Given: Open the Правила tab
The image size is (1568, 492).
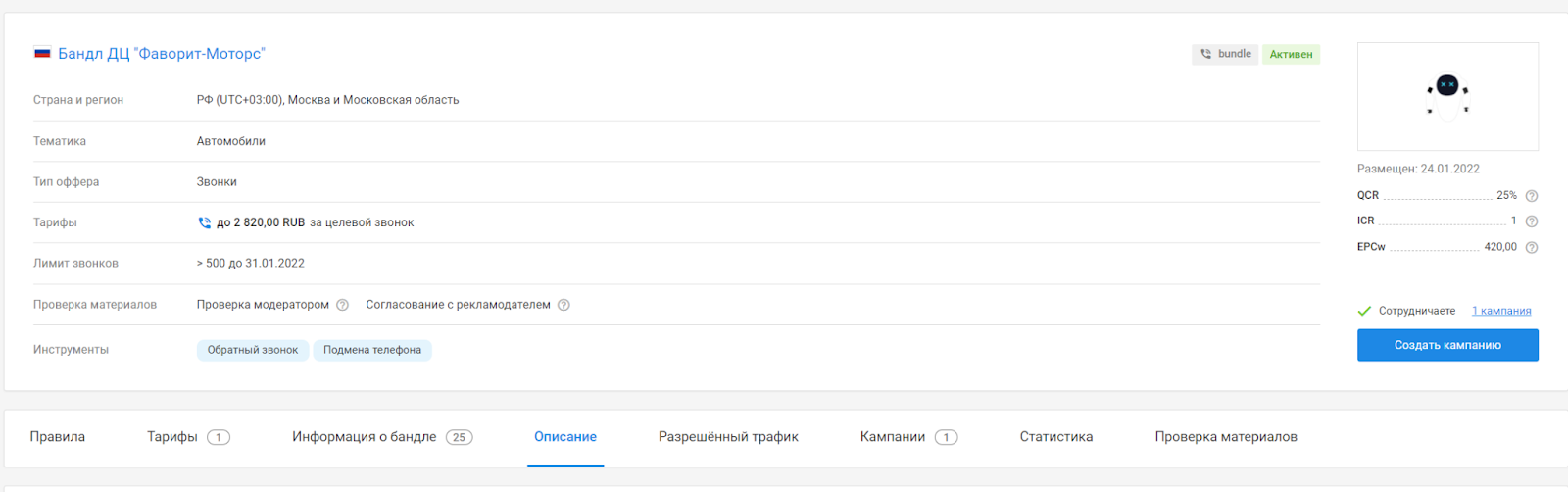Looking at the screenshot, I should (58, 437).
